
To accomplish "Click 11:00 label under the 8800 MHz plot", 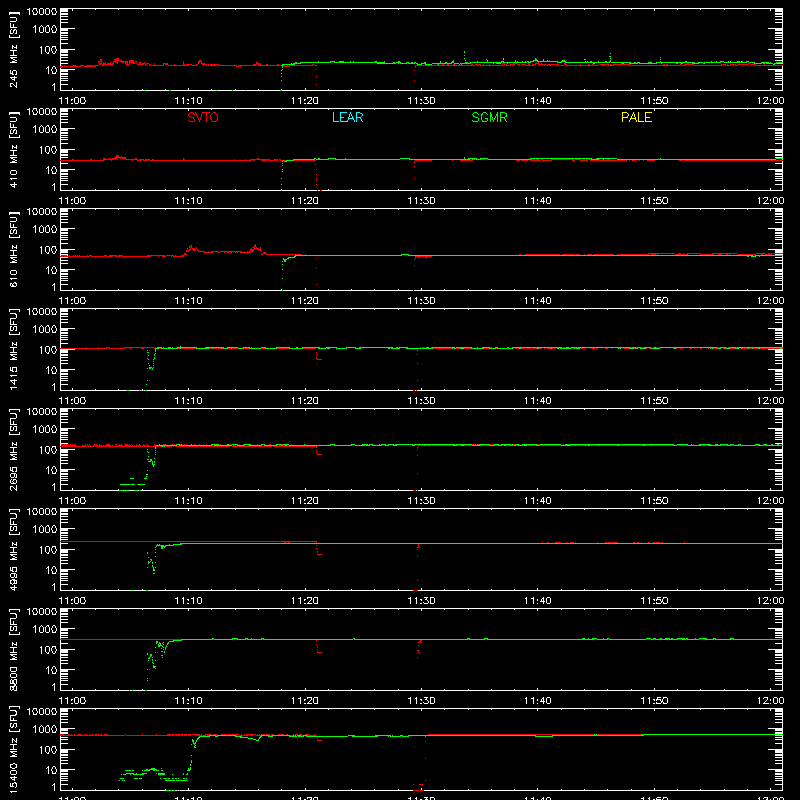I will 72,701.
